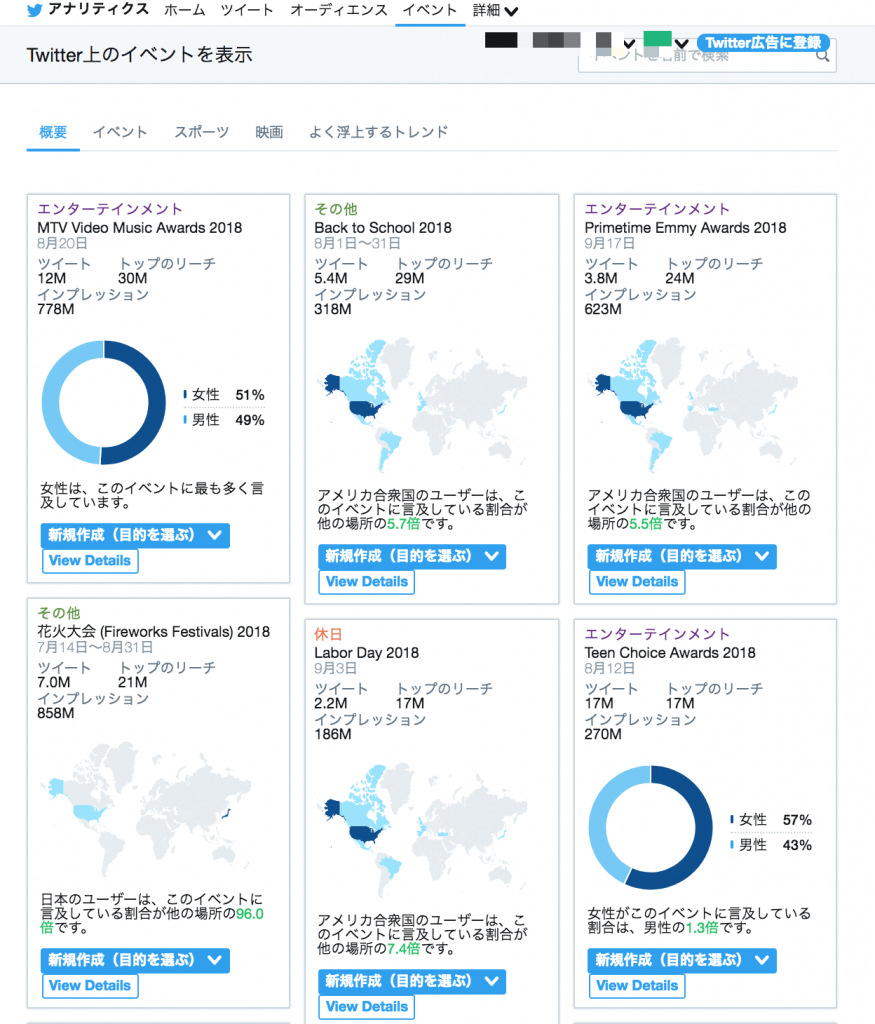Click 女性 legend marker in Teen Choice card
This screenshot has width=875, height=1024.
pyautogui.click(x=732, y=820)
